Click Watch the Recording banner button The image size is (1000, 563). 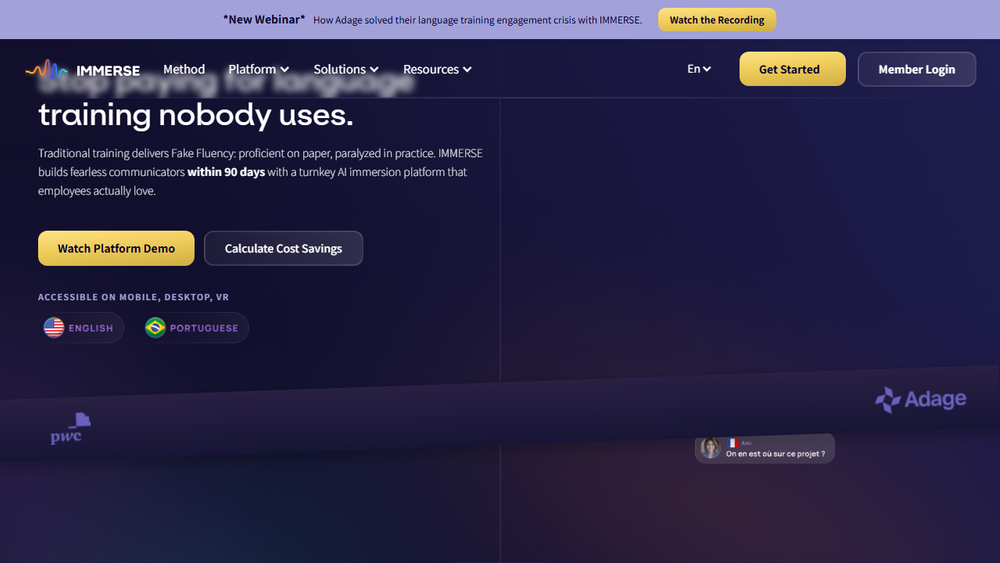717,20
